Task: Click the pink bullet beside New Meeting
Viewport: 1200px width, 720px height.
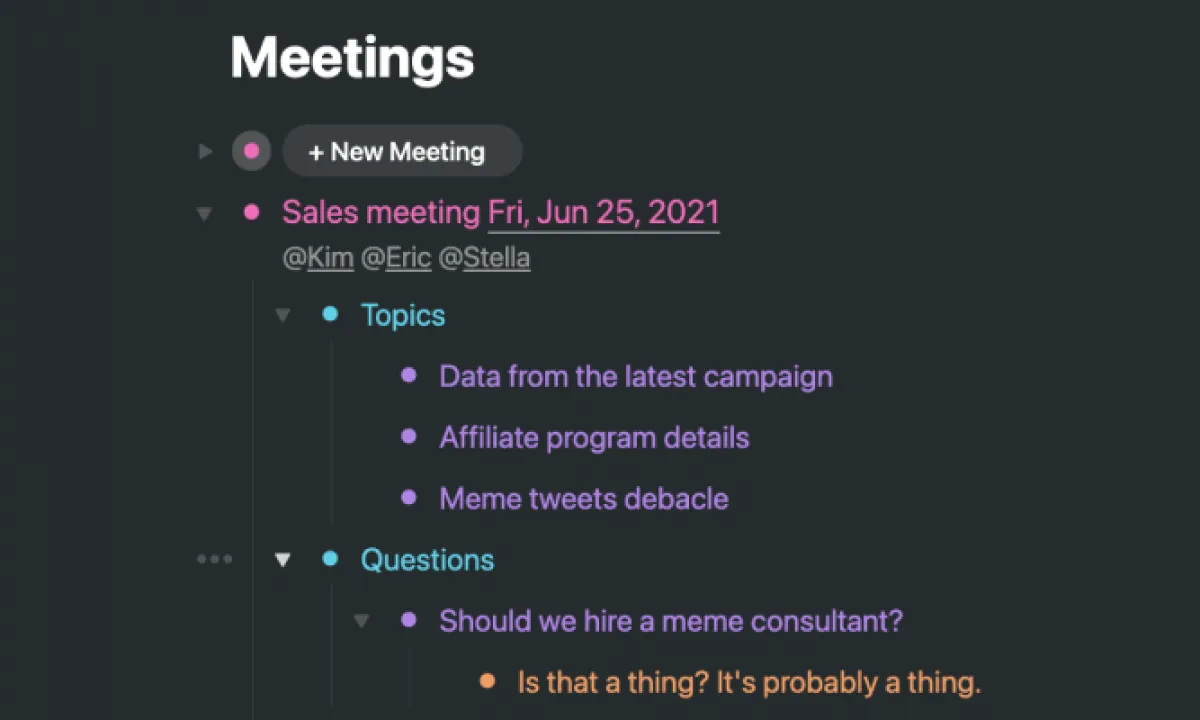Action: 252,152
